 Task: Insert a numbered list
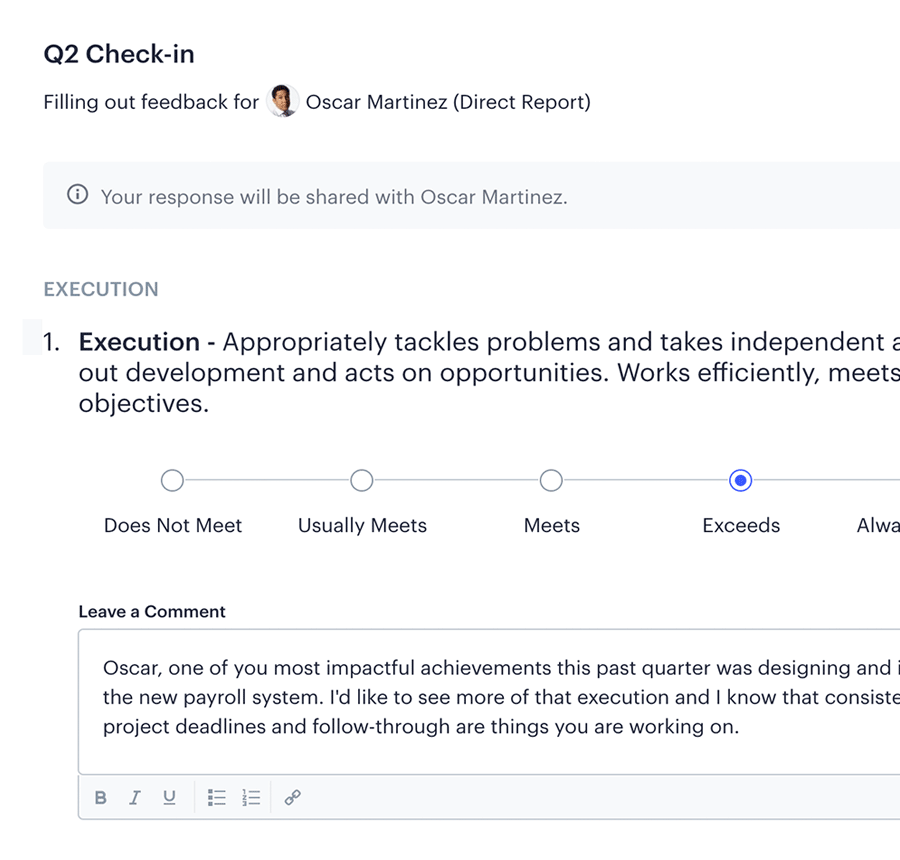pos(251,797)
